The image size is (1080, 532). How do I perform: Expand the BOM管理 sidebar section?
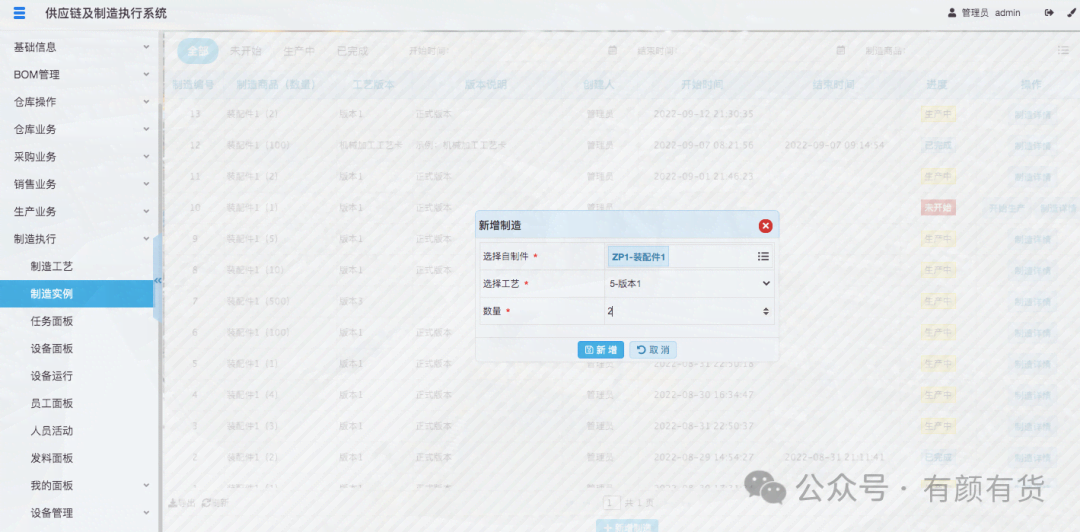(x=80, y=74)
